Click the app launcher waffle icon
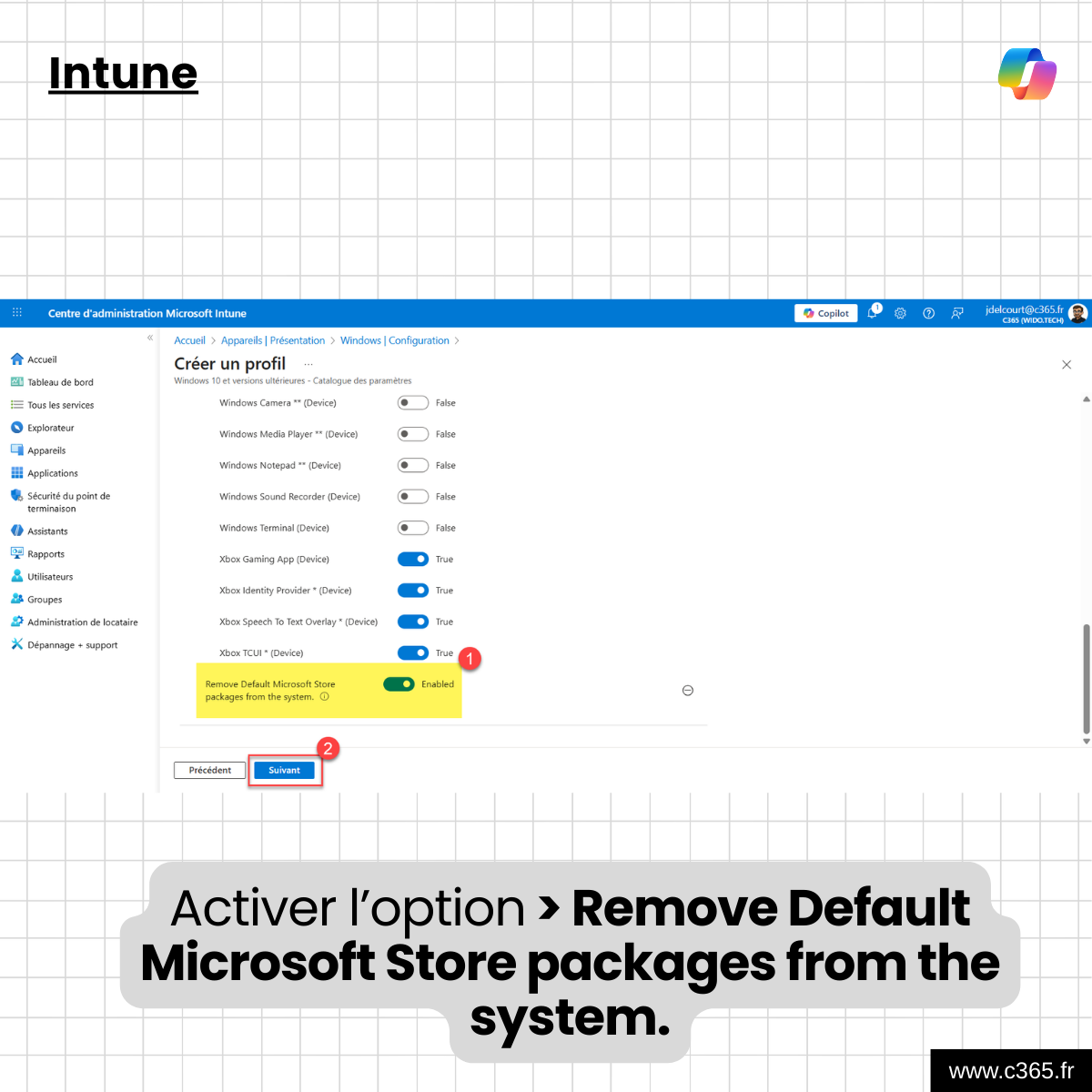The height and width of the screenshot is (1092, 1092). tap(16, 313)
